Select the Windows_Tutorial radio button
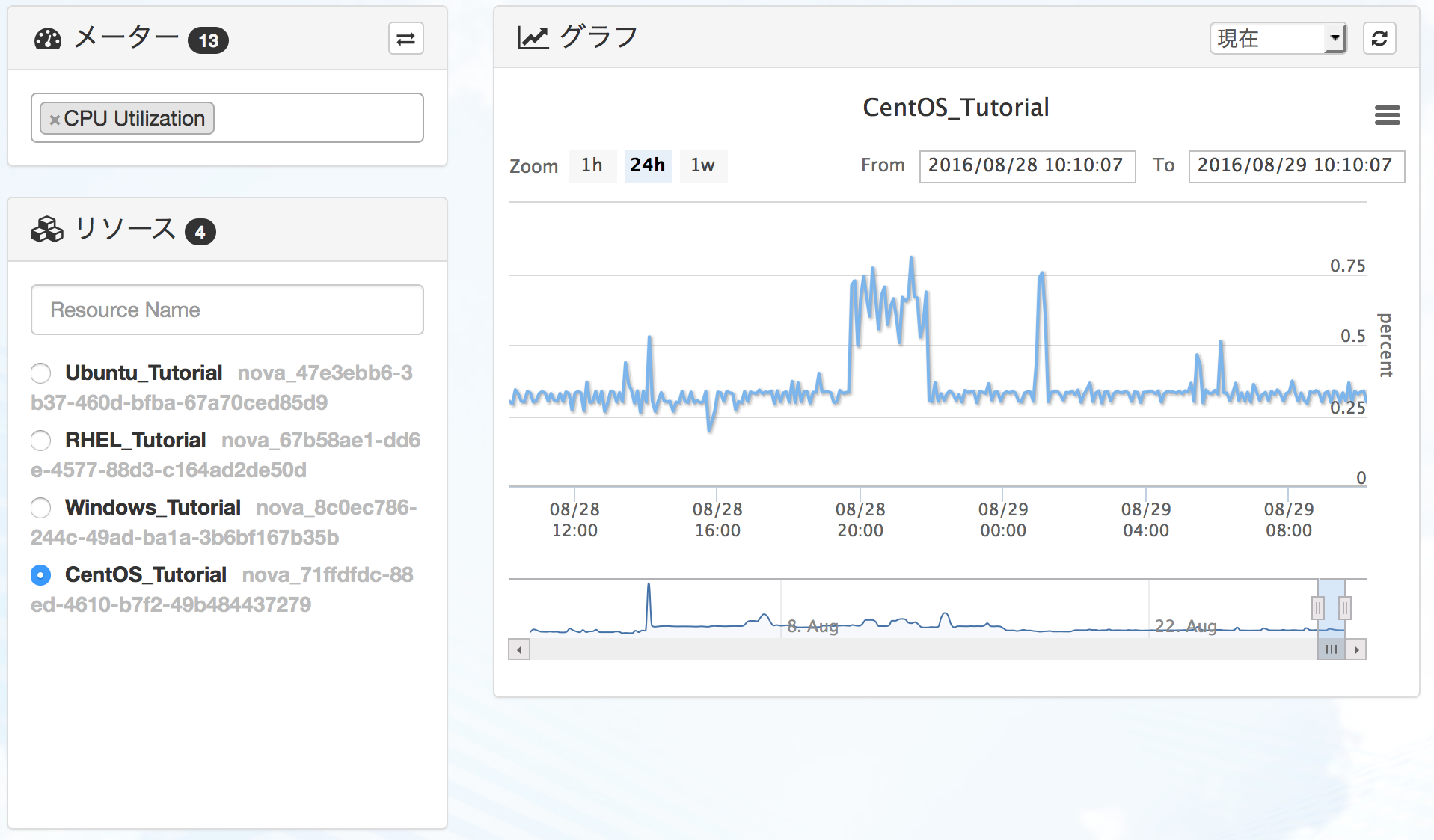The height and width of the screenshot is (840, 1434). (x=40, y=508)
